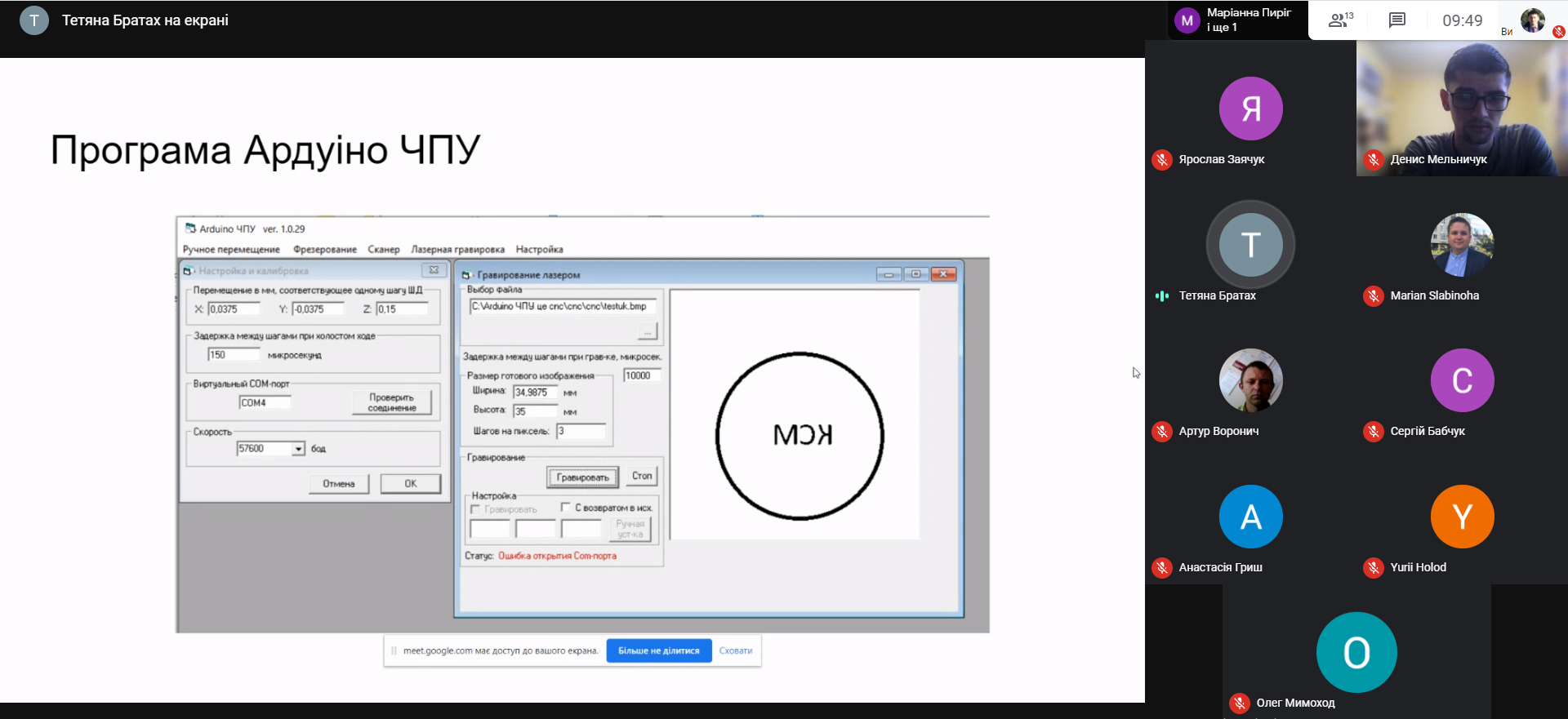Click the Сховати link

pos(735,650)
